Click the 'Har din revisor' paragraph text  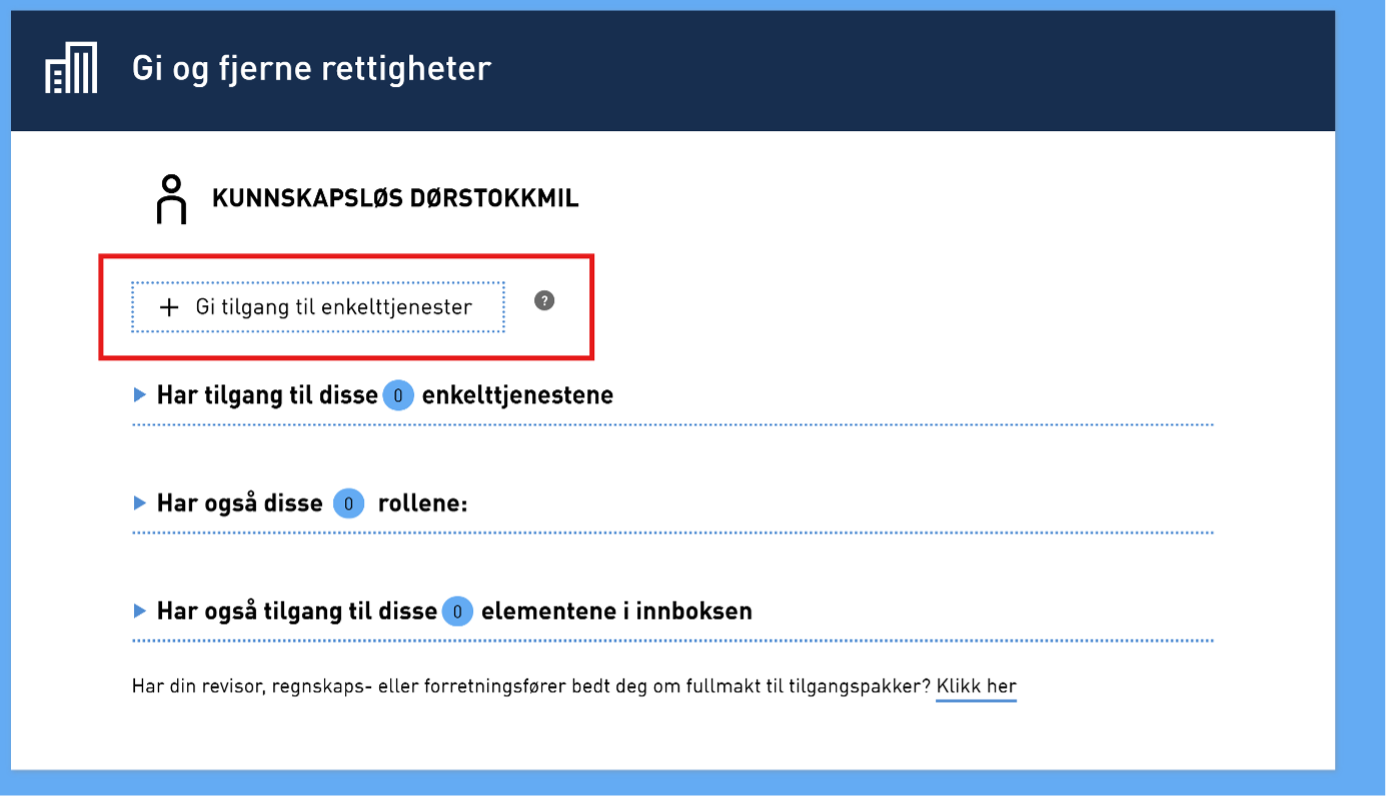click(530, 687)
